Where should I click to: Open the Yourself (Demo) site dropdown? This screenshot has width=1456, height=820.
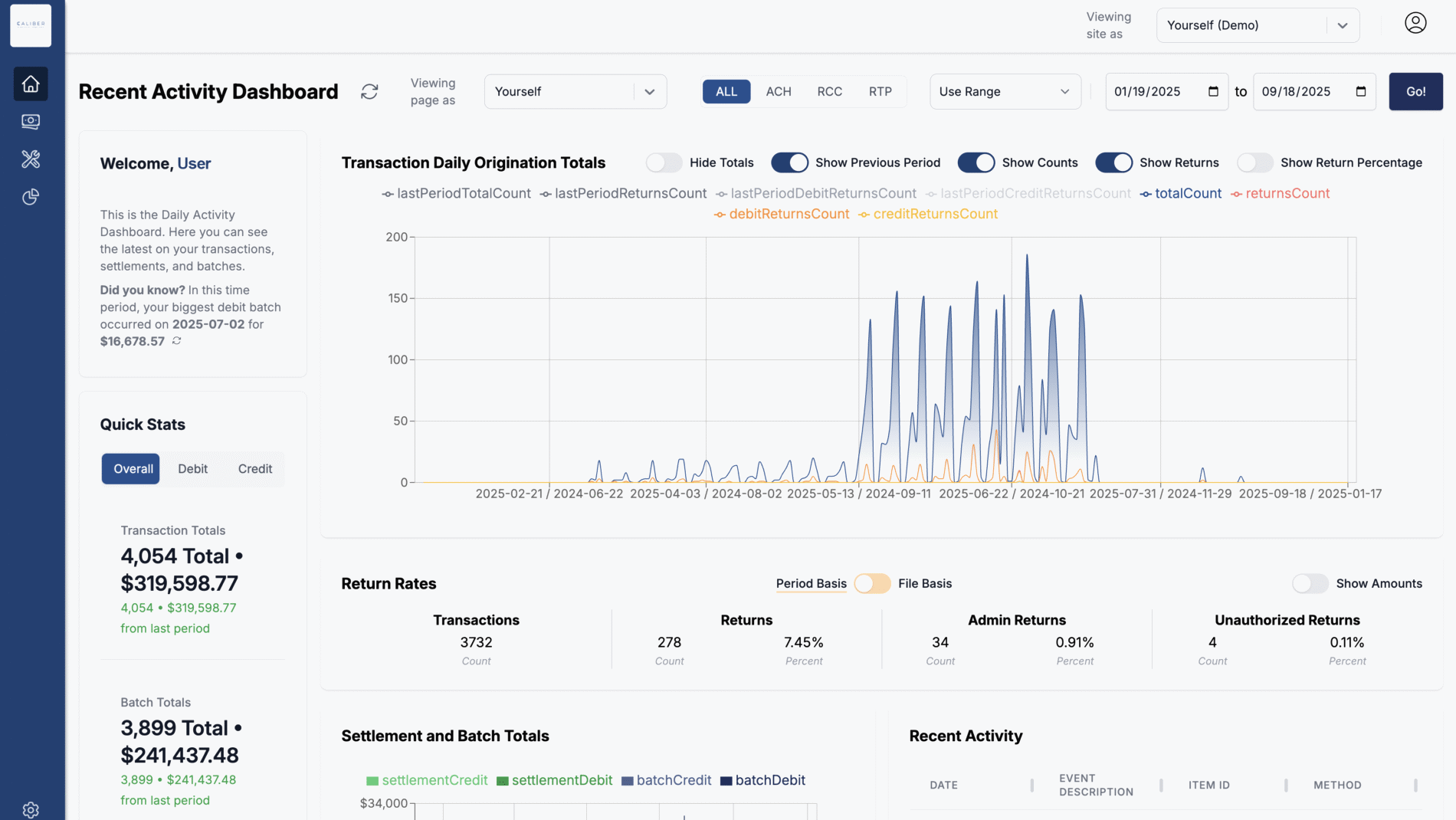[1257, 25]
